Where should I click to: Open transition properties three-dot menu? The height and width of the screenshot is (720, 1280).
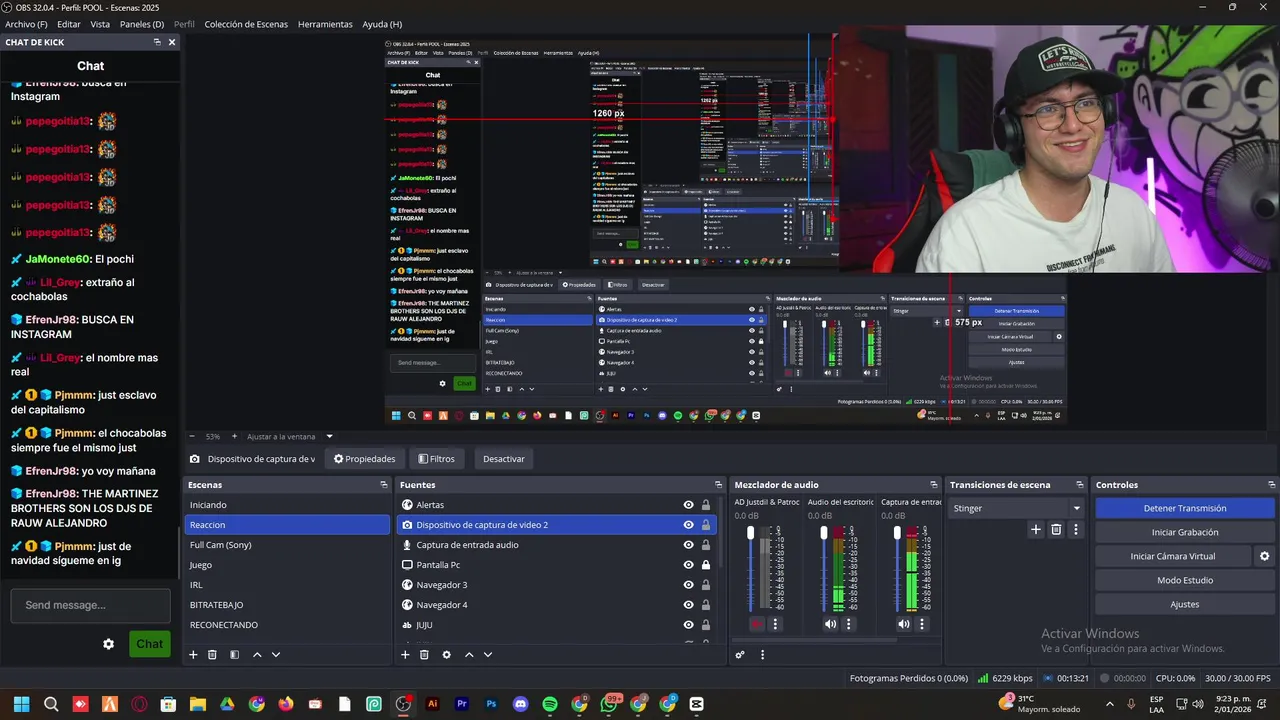click(1076, 530)
